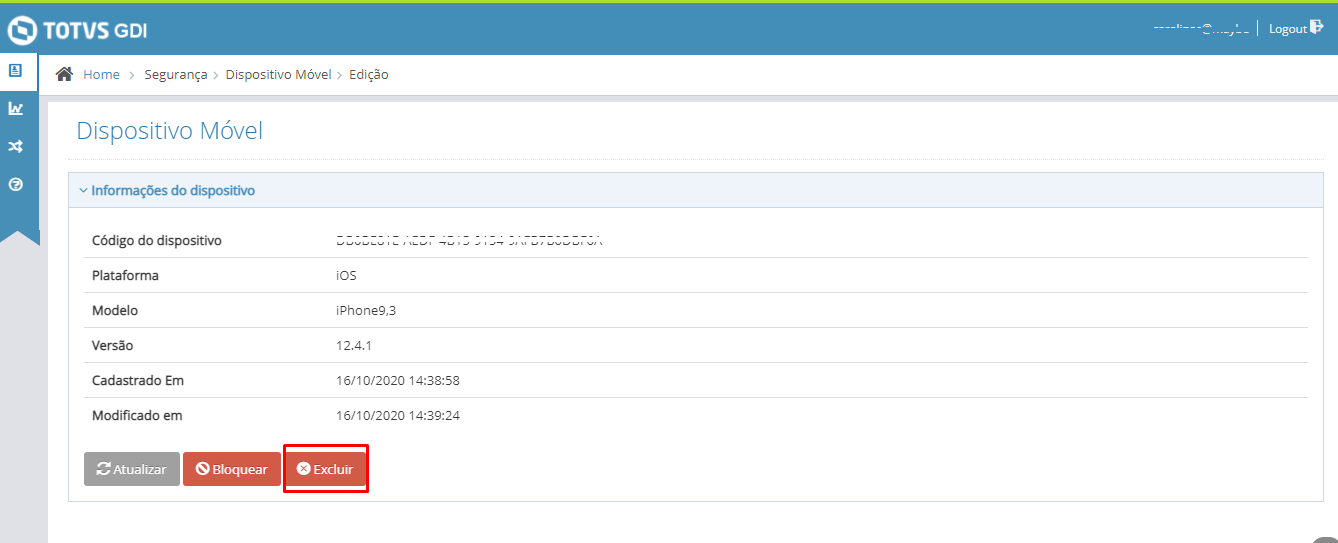The width and height of the screenshot is (1338, 543).
Task: Select the iOS platform value
Action: point(346,276)
